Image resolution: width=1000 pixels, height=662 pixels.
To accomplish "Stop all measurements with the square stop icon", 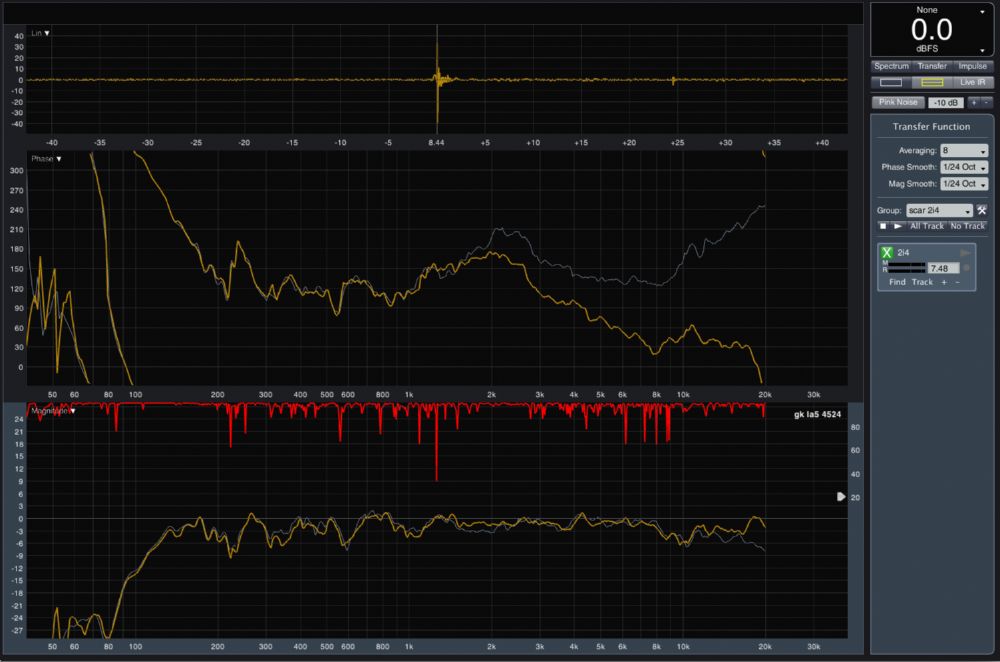I will coord(883,226).
